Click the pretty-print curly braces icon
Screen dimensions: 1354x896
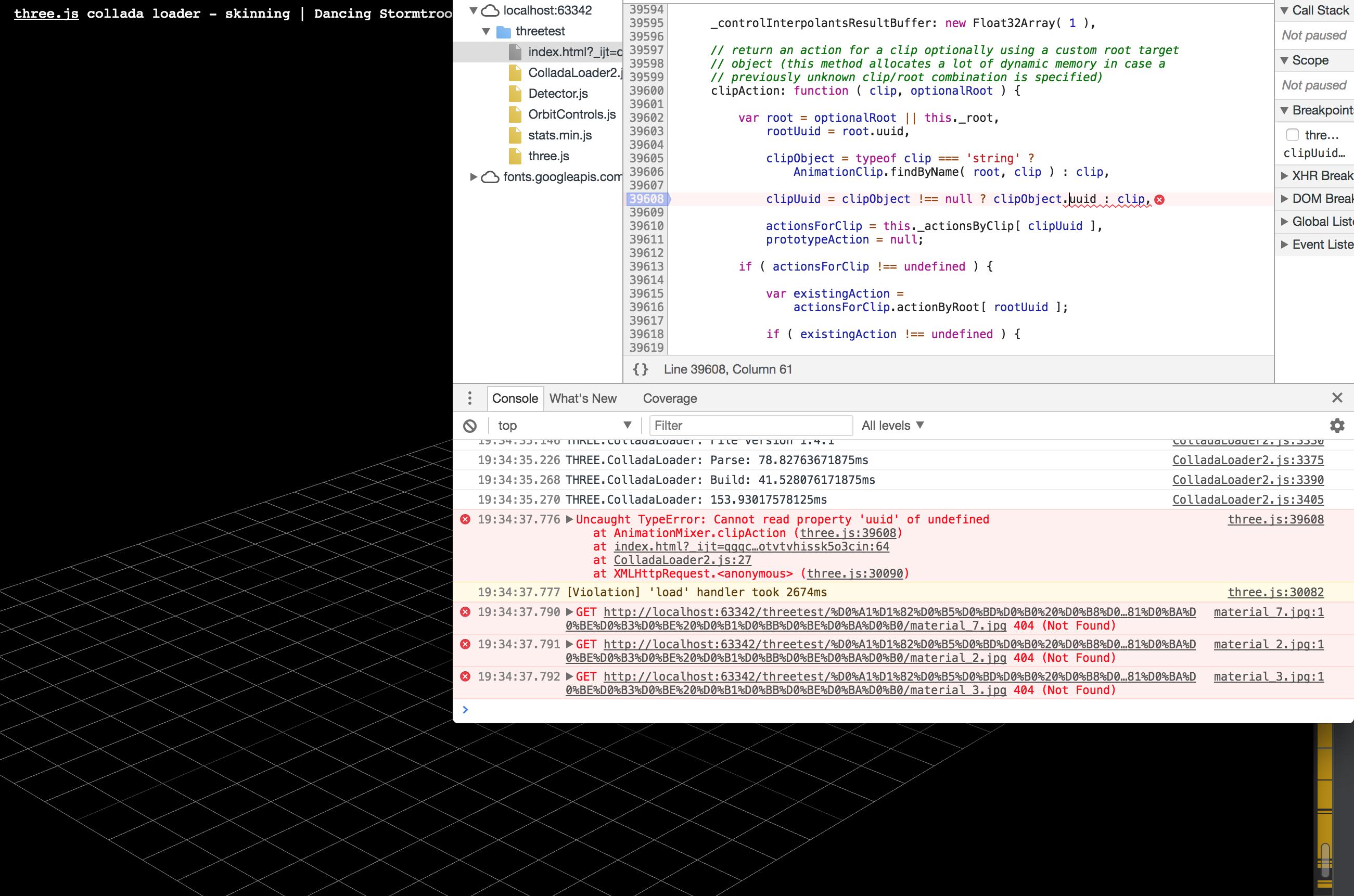641,369
